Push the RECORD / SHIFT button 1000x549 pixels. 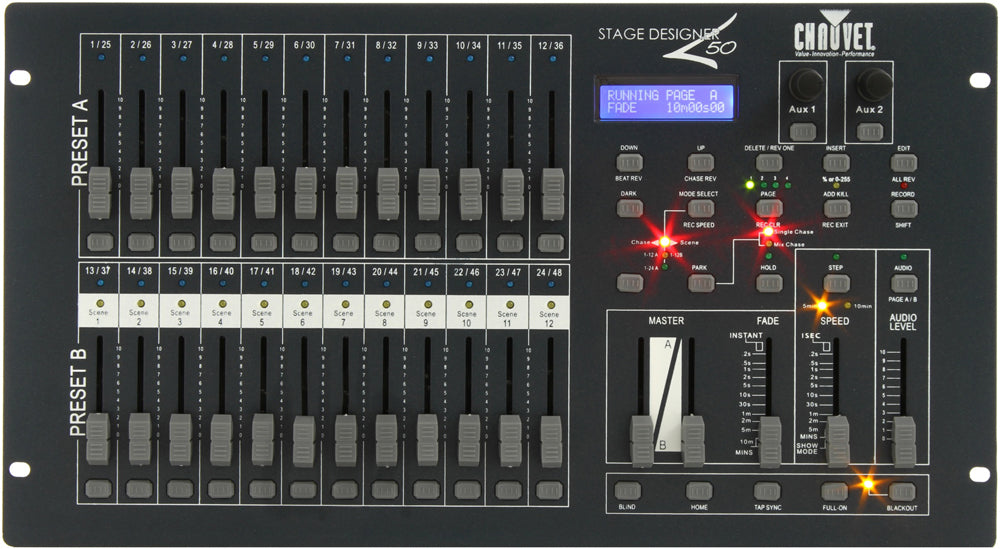[x=904, y=209]
